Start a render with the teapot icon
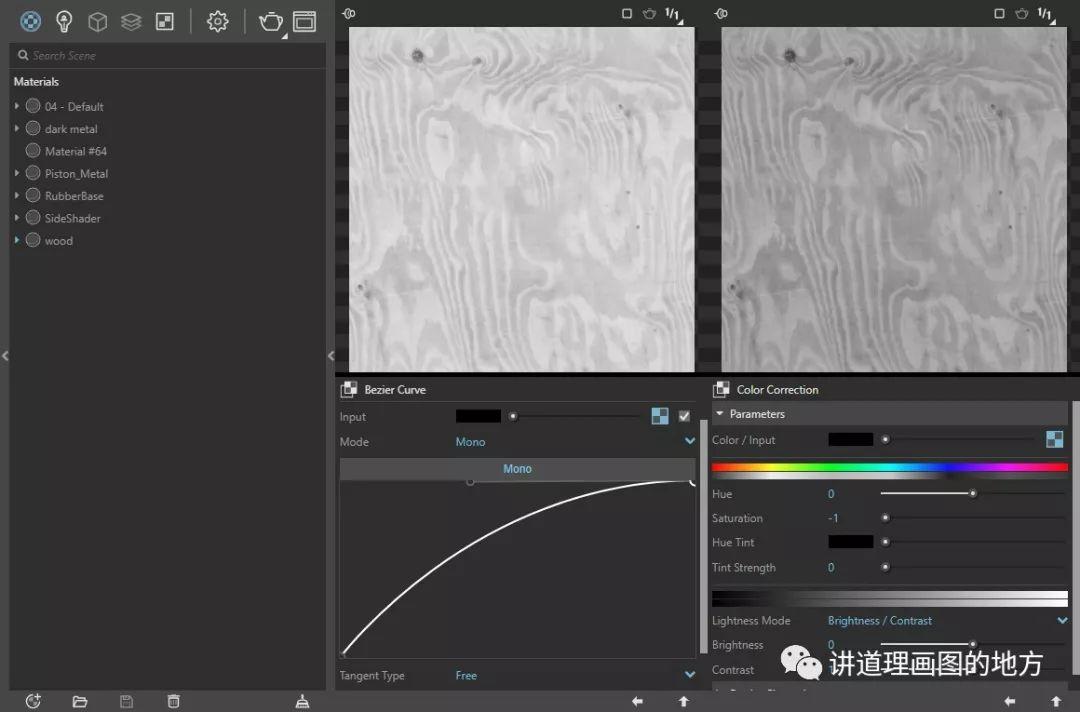Image resolution: width=1080 pixels, height=712 pixels. [x=271, y=22]
